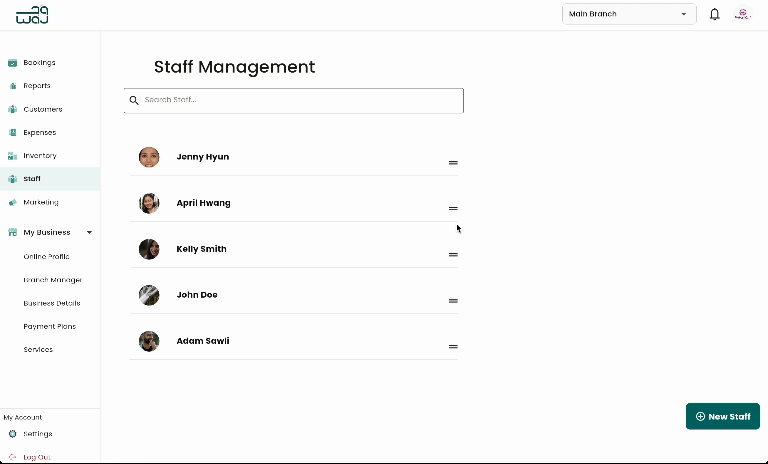The width and height of the screenshot is (768, 464).
Task: Click the My Account label
Action: tap(23, 417)
